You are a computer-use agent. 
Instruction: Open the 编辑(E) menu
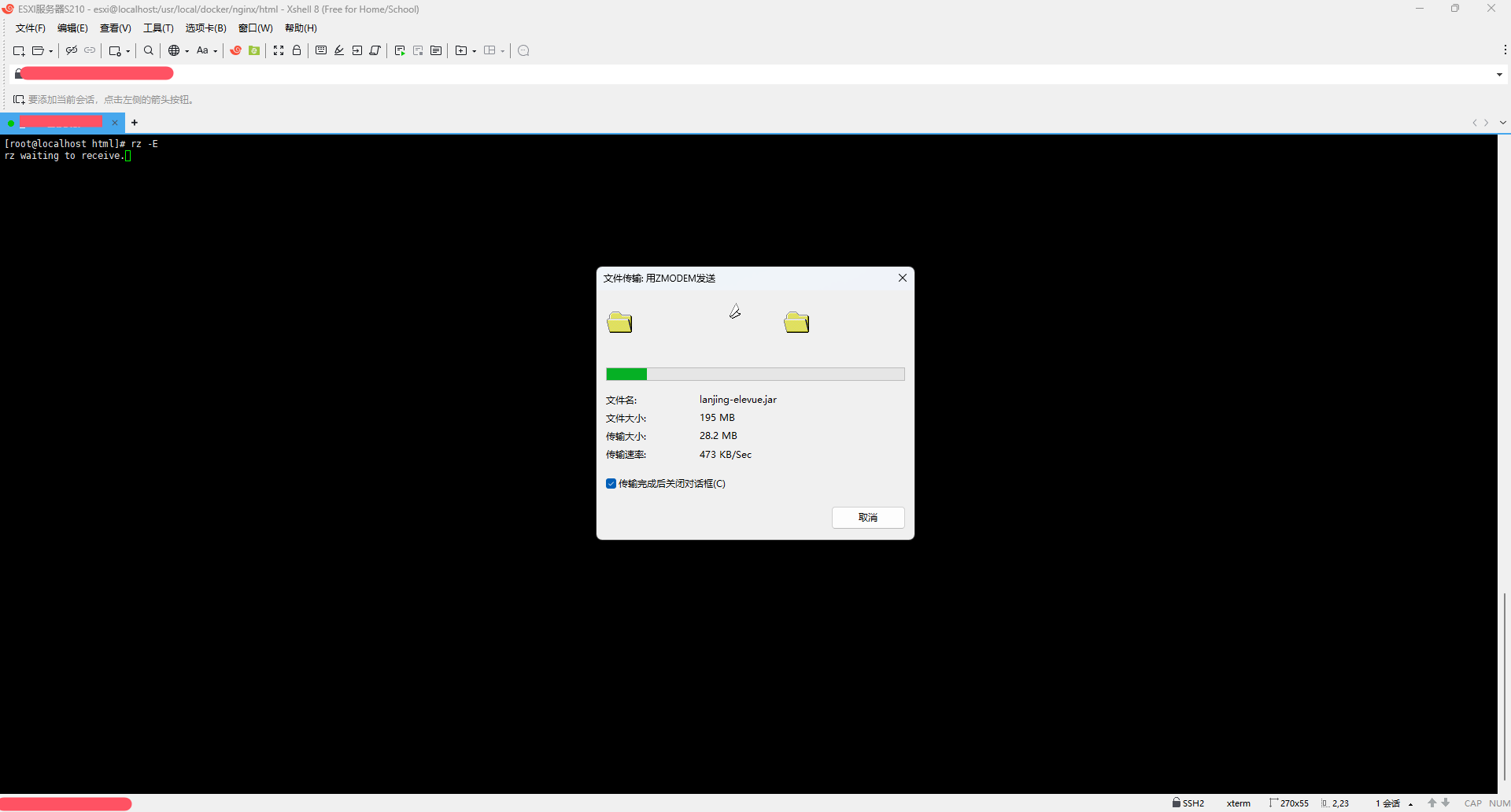click(72, 28)
